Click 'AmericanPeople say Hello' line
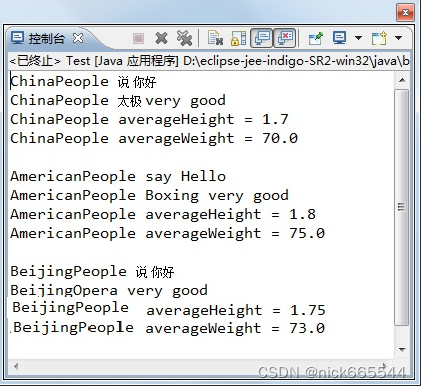This screenshot has width=422, height=388. point(118,177)
